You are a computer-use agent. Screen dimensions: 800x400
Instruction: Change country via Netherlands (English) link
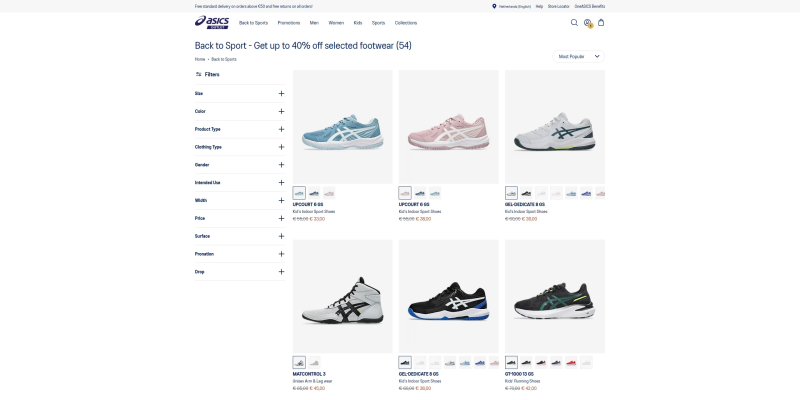(515, 7)
